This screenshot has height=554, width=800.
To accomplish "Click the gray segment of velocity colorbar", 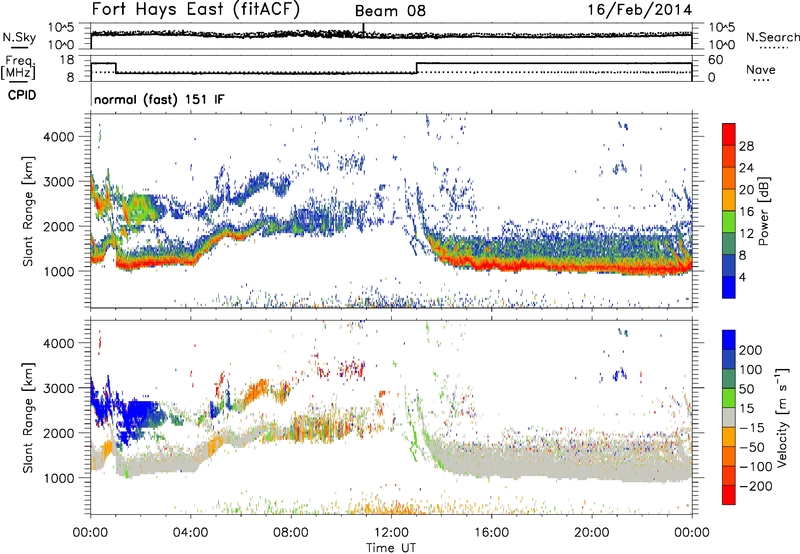I will tap(729, 417).
